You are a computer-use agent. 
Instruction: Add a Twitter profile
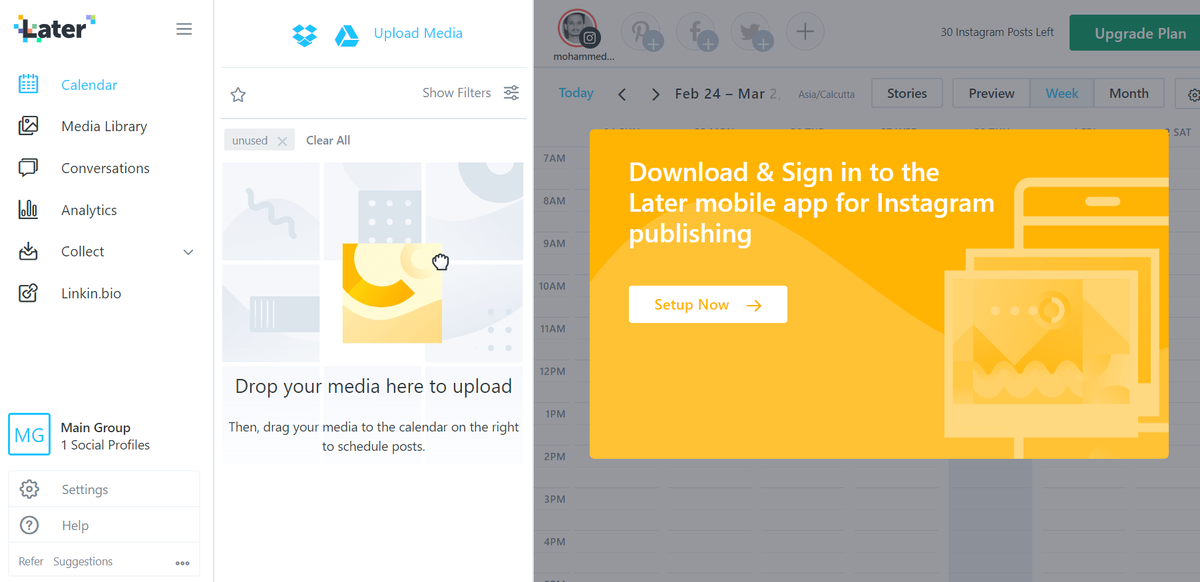(751, 32)
